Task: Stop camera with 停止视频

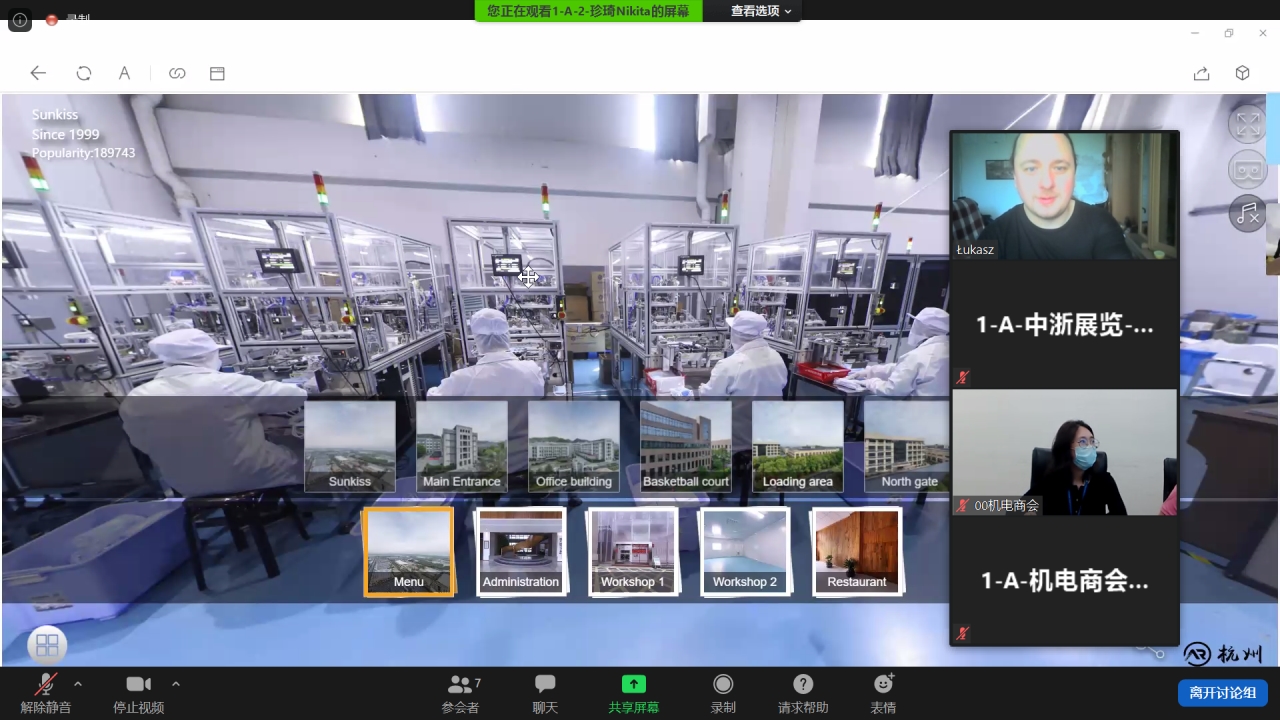Action: pyautogui.click(x=138, y=693)
